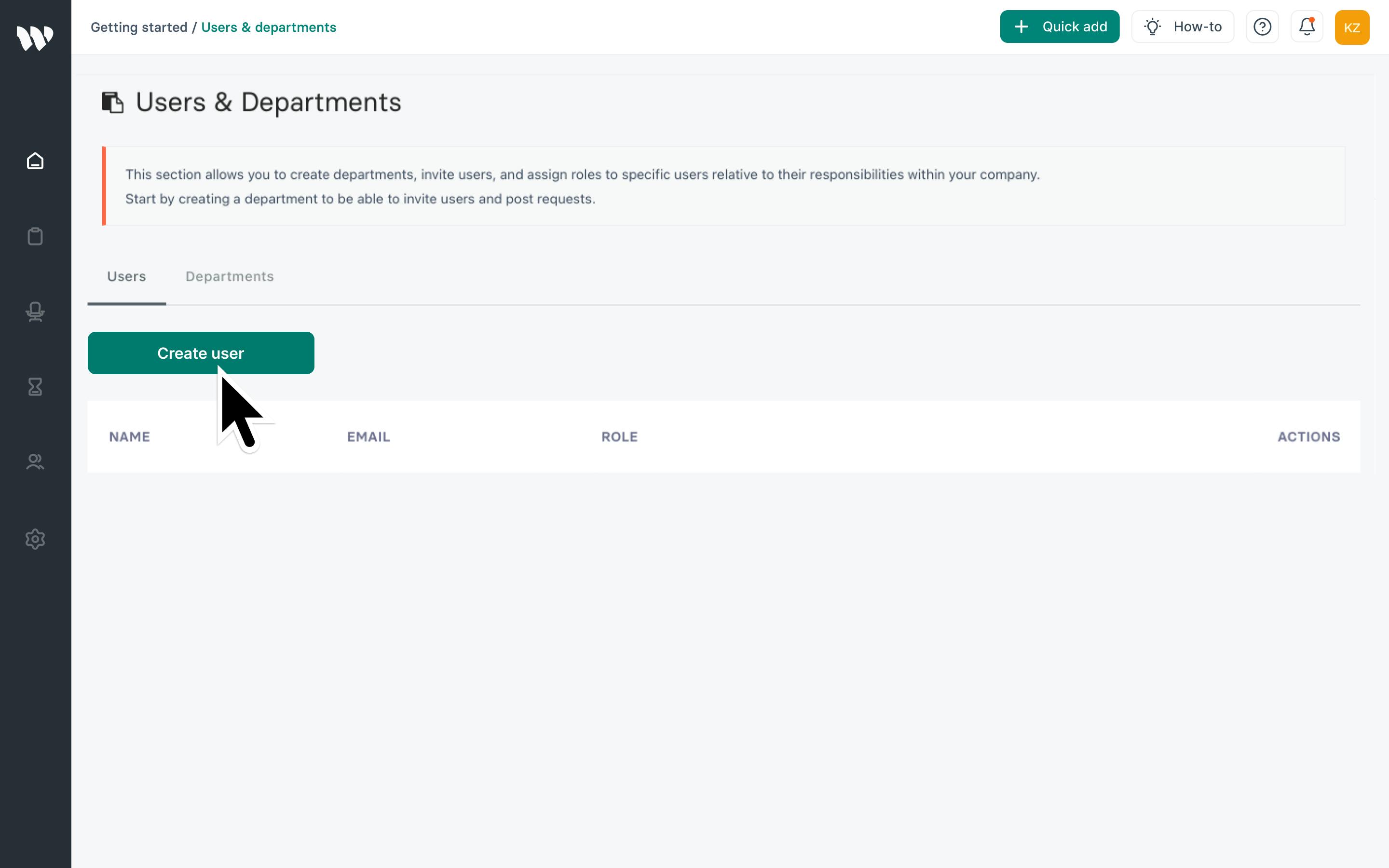Click the W logo in sidebar
Screen dimensions: 1389x868
click(x=35, y=38)
